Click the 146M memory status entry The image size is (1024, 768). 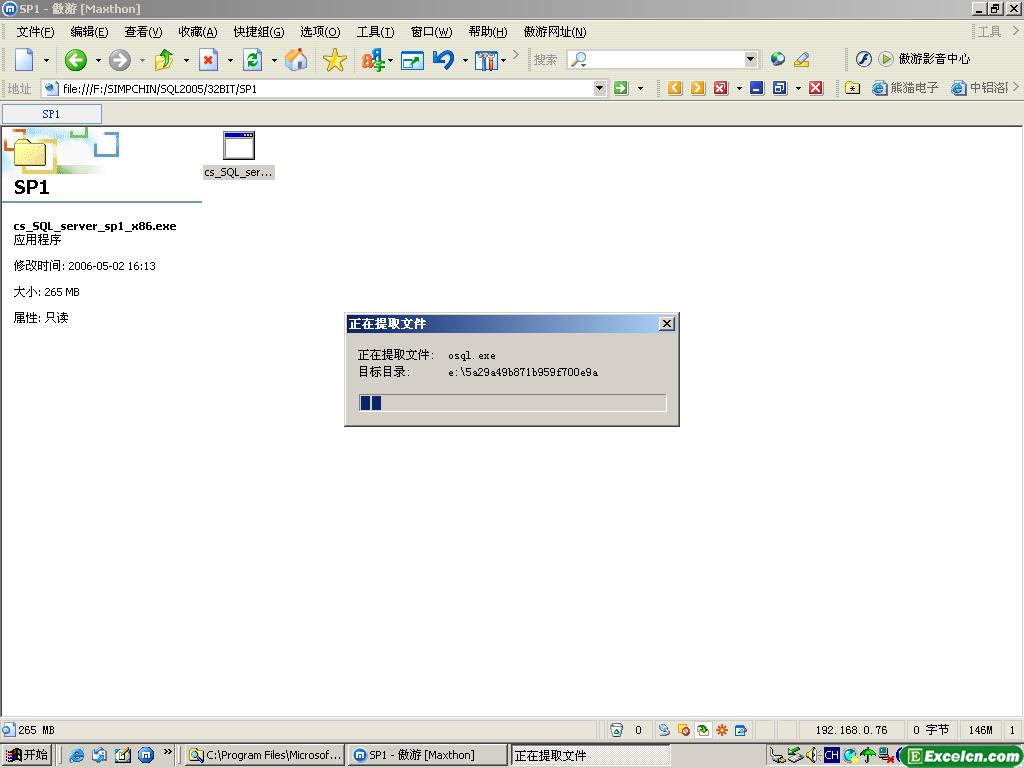pyautogui.click(x=980, y=730)
